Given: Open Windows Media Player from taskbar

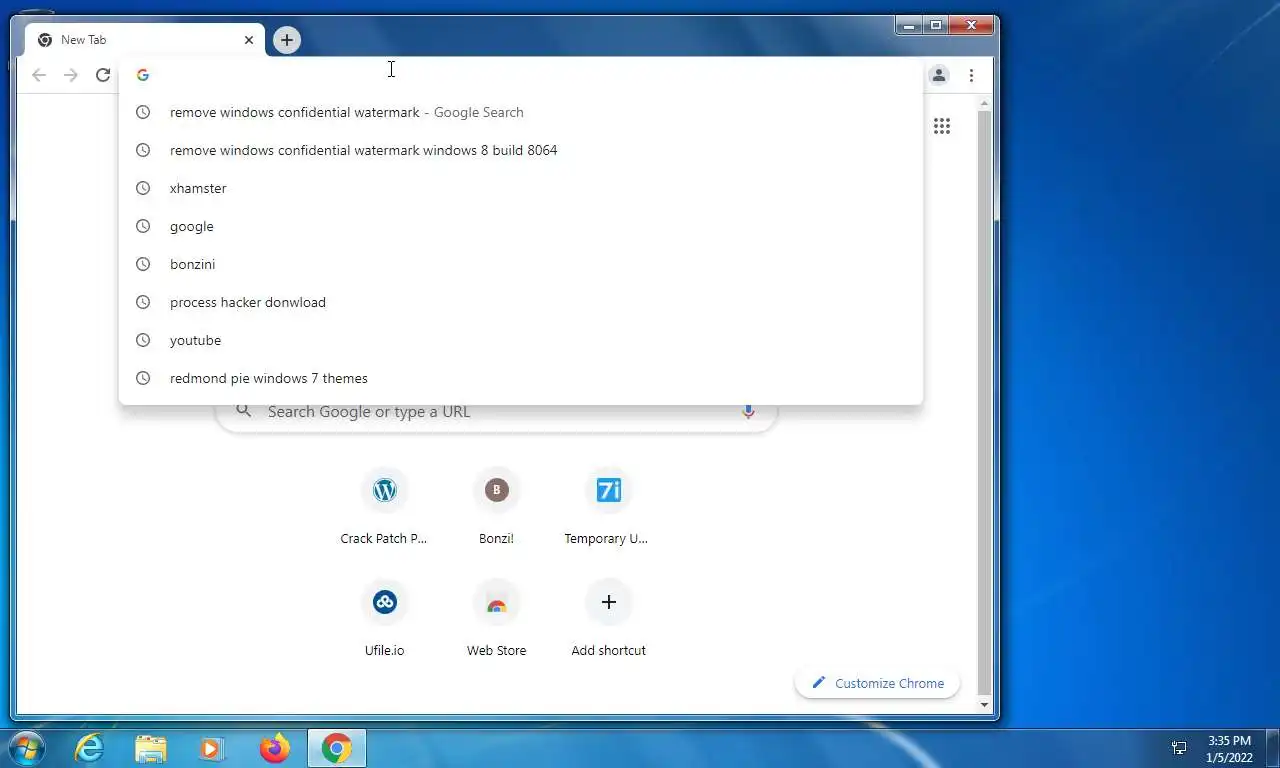Looking at the screenshot, I should [212, 748].
